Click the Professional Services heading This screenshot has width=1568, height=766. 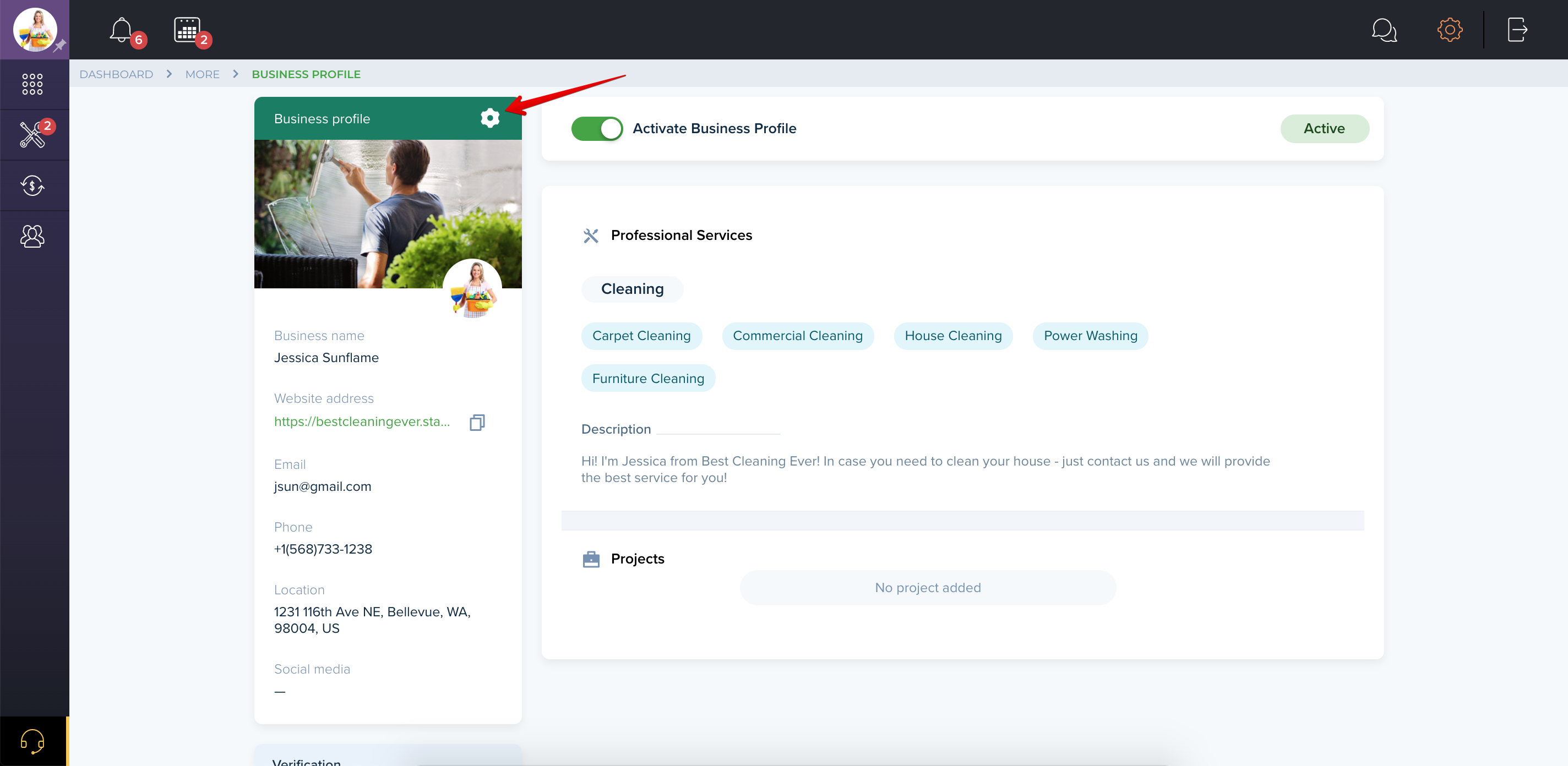point(681,236)
